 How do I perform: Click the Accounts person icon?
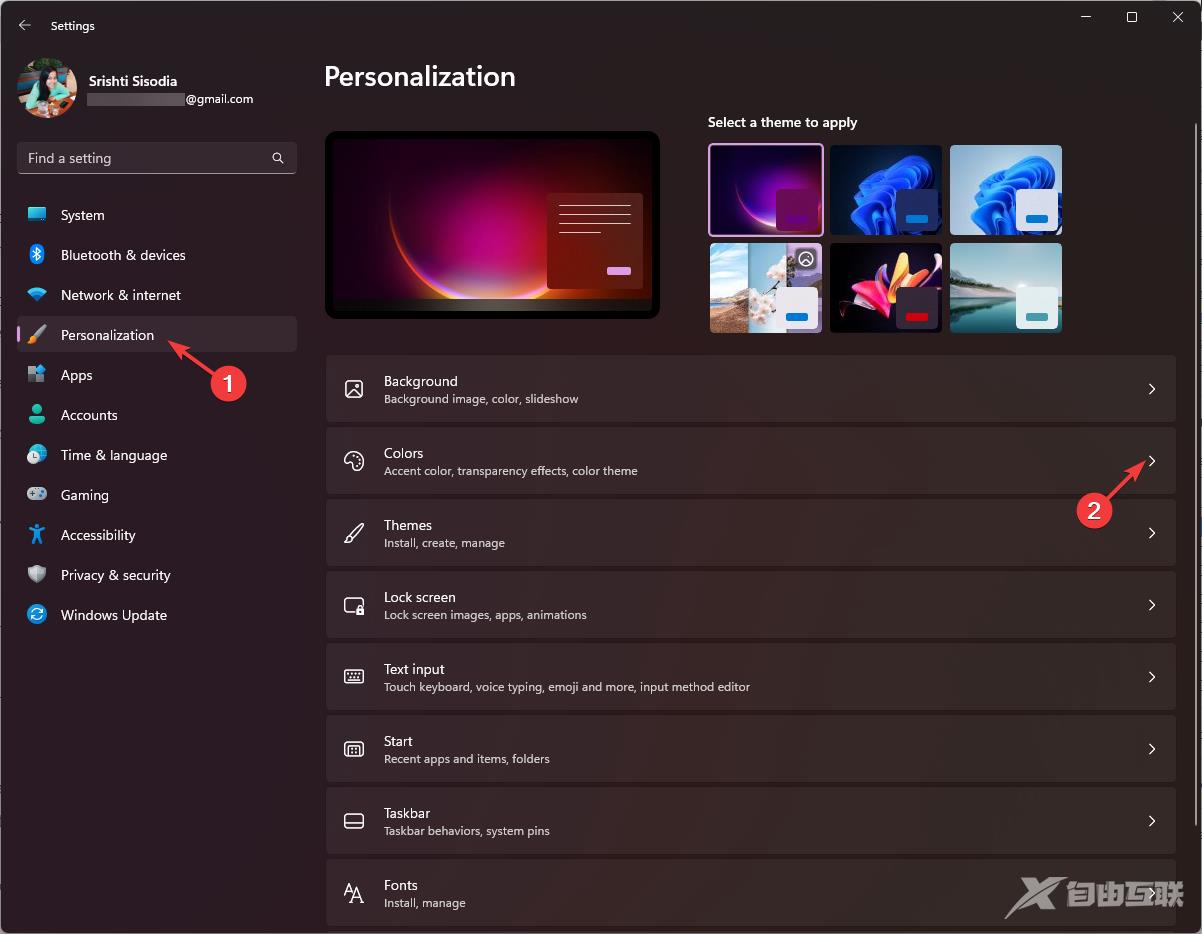tap(37, 415)
